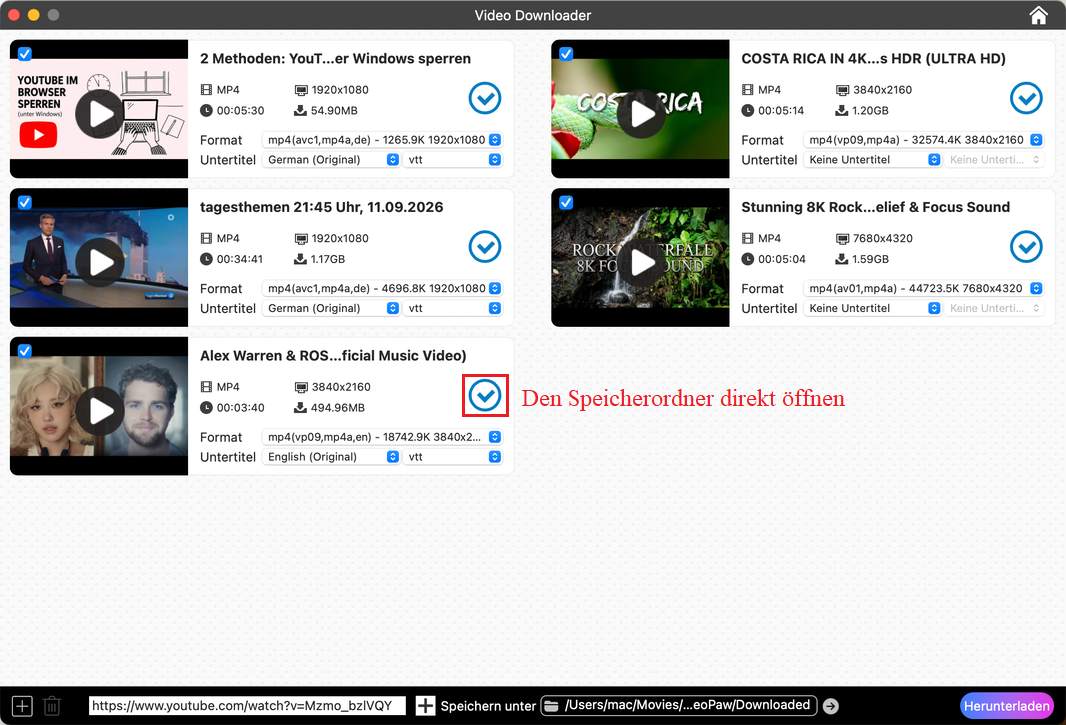Click the YouTube URL input field
Viewport: 1066px width, 725px height.
click(x=247, y=705)
